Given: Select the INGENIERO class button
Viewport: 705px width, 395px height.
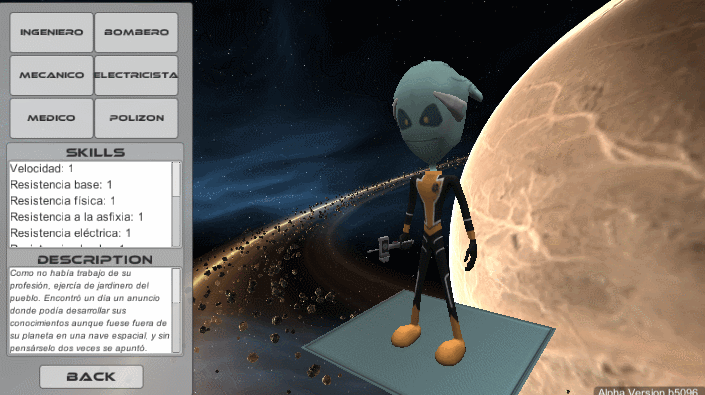Looking at the screenshot, I should tap(51, 32).
